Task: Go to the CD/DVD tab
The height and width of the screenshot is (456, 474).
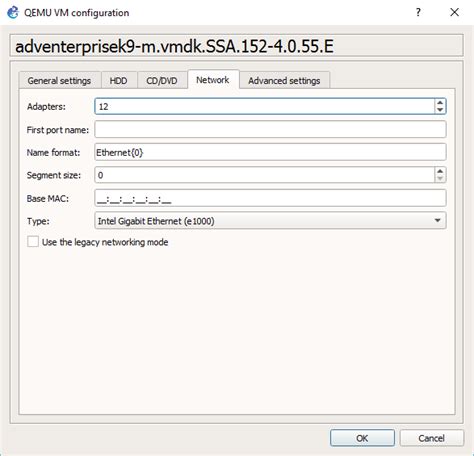Action: coord(162,81)
